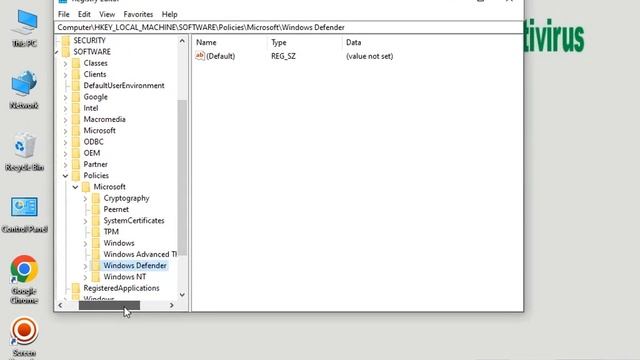Open Control Panel desktop icon
640x360 pixels.
click(x=24, y=214)
